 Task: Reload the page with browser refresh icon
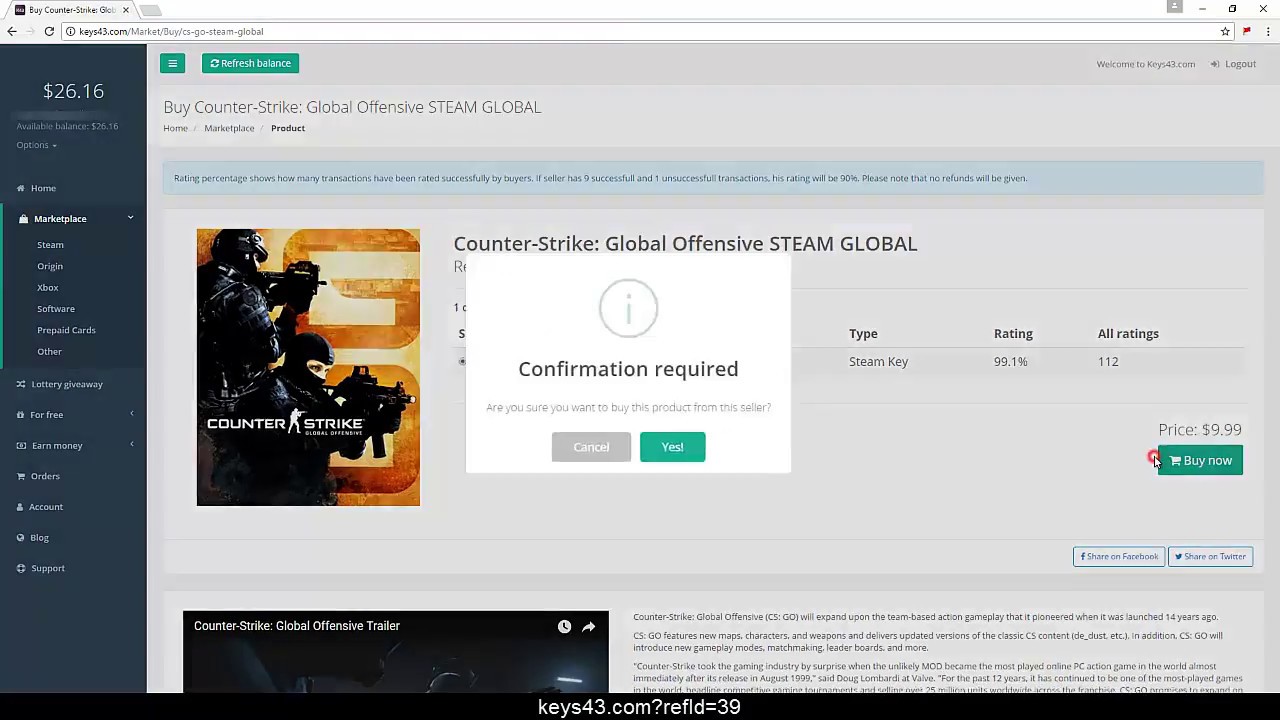point(49,31)
